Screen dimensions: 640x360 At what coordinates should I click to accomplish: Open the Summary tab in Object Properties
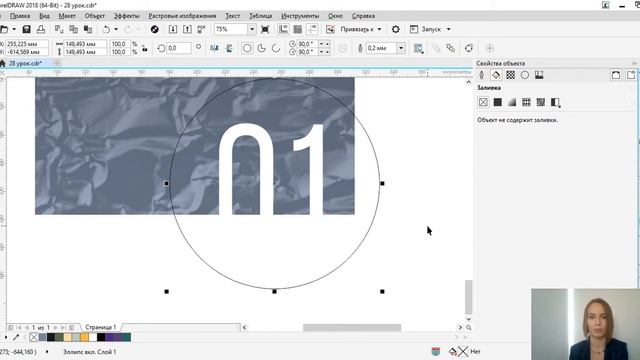[x=539, y=75]
